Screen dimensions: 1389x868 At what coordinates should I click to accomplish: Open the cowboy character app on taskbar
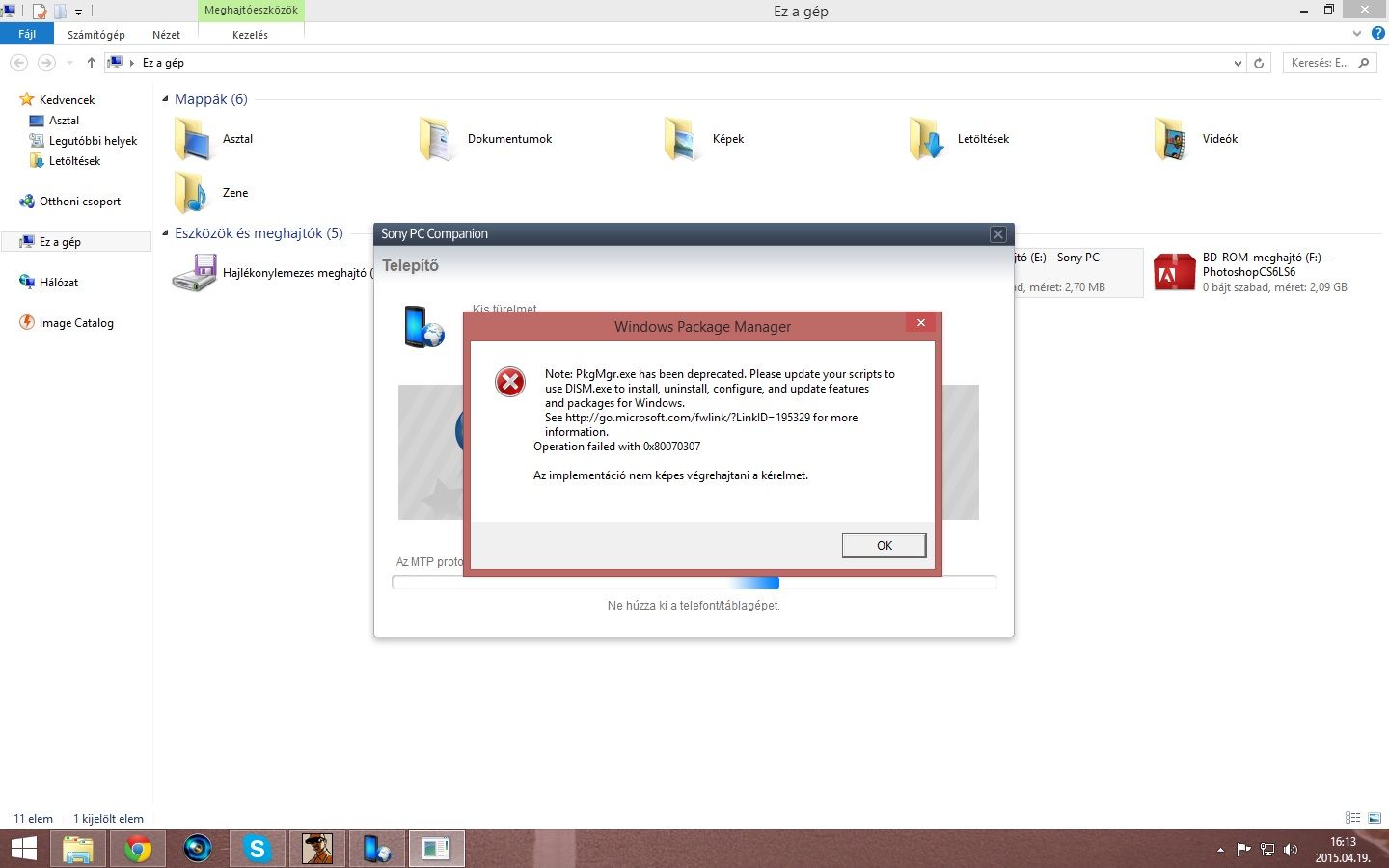point(316,849)
